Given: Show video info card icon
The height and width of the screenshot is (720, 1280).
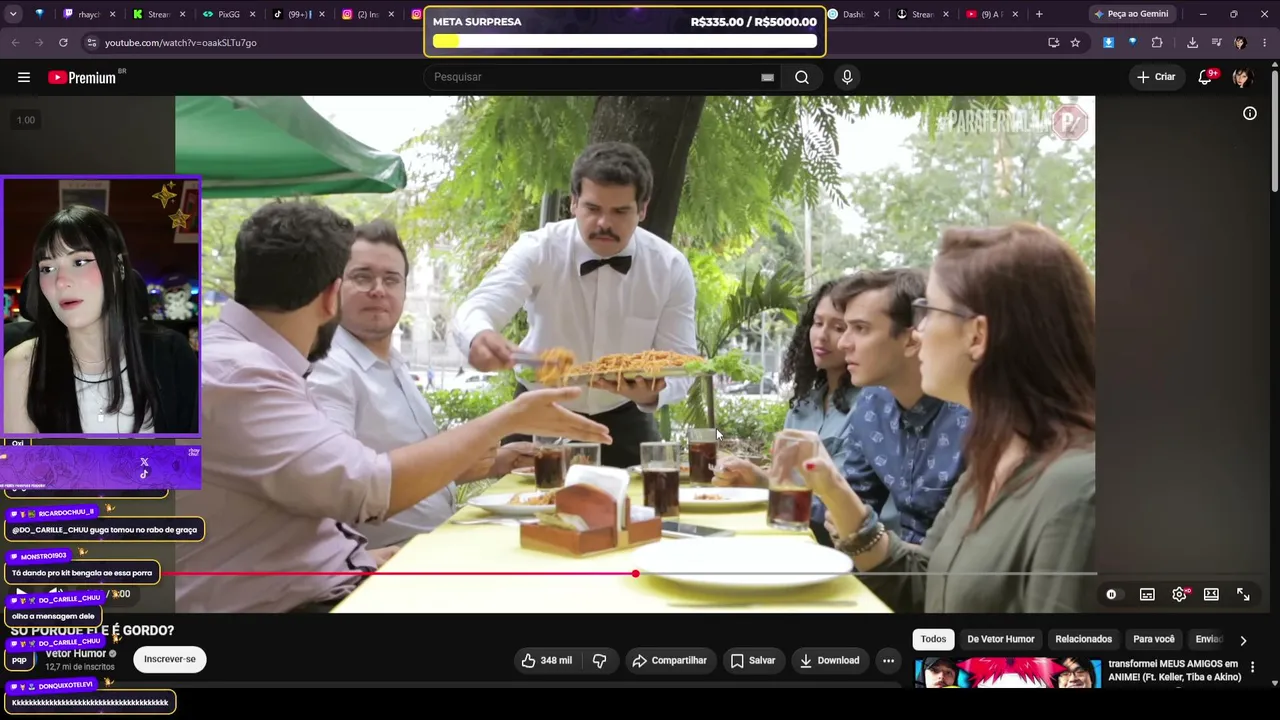Looking at the screenshot, I should [x=1250, y=113].
